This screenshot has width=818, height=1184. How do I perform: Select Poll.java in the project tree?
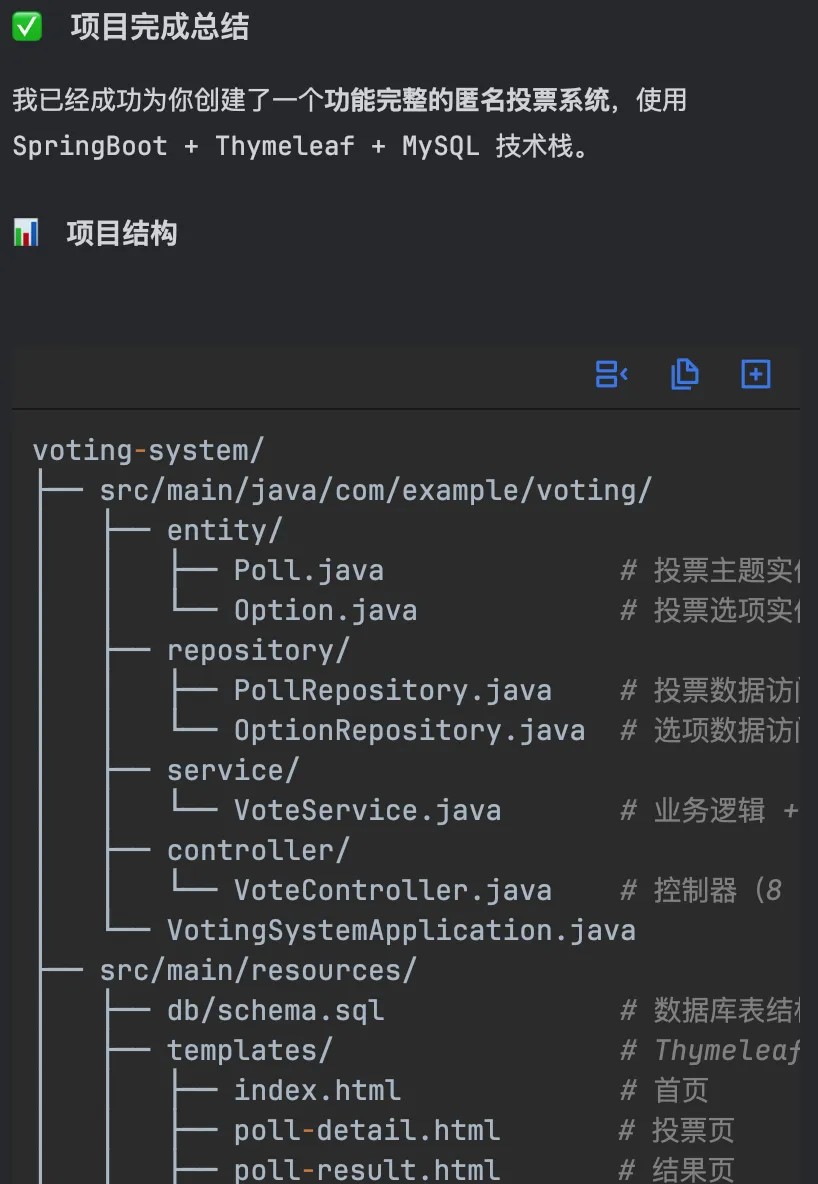(308, 570)
